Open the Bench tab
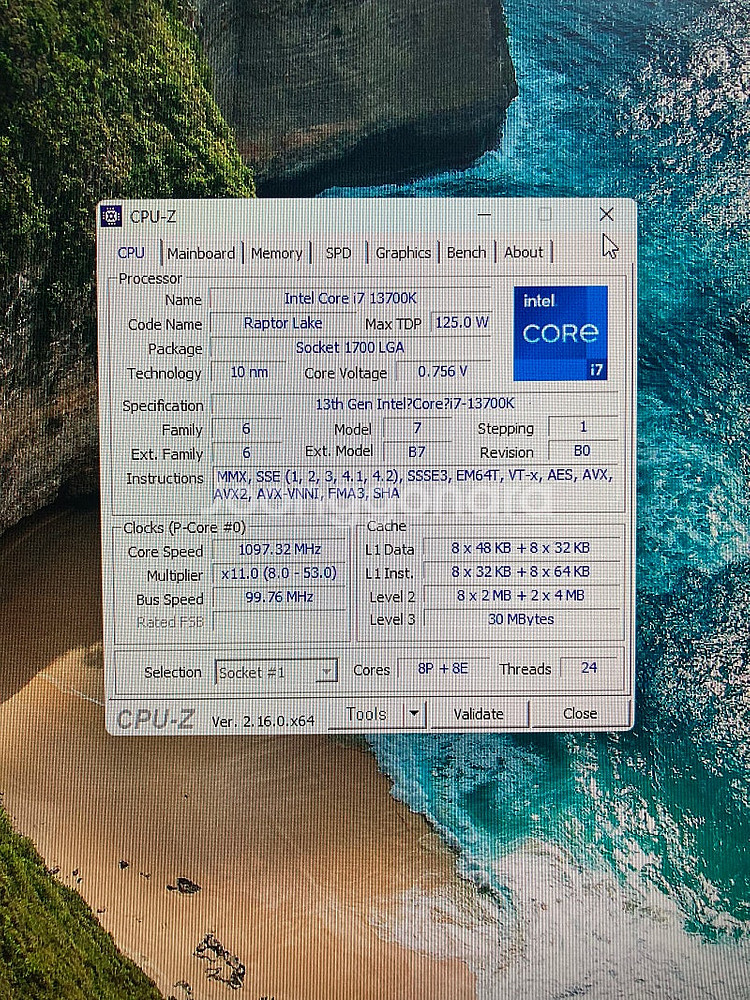 (x=466, y=253)
